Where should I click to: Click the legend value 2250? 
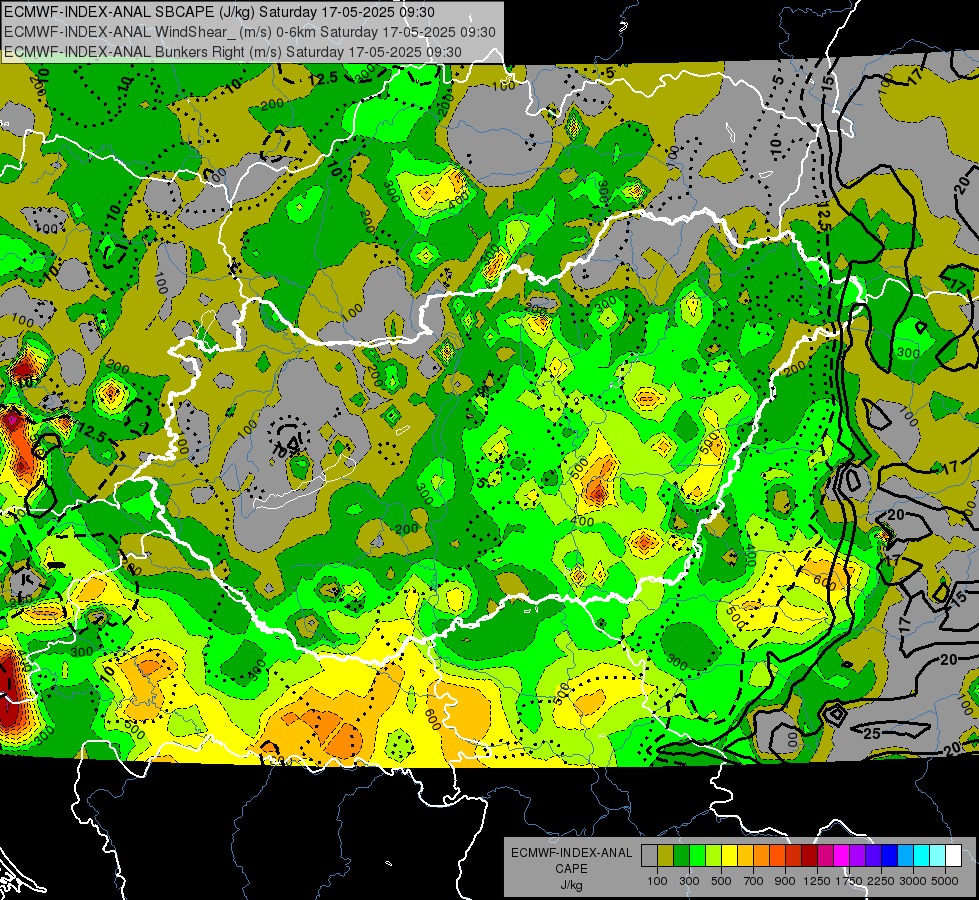[881, 881]
